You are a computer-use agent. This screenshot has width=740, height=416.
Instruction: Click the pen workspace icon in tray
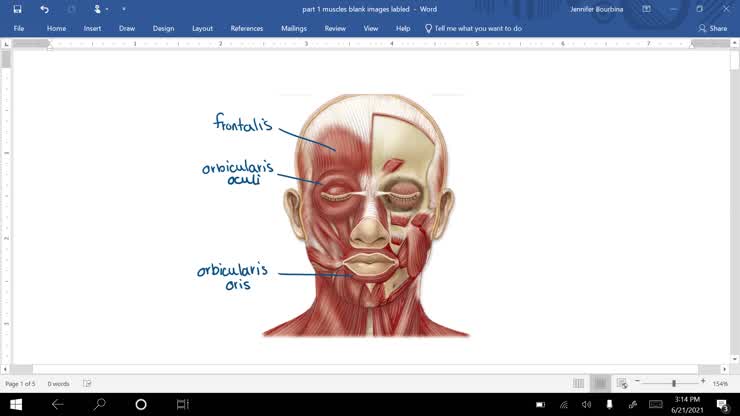(x=633, y=405)
